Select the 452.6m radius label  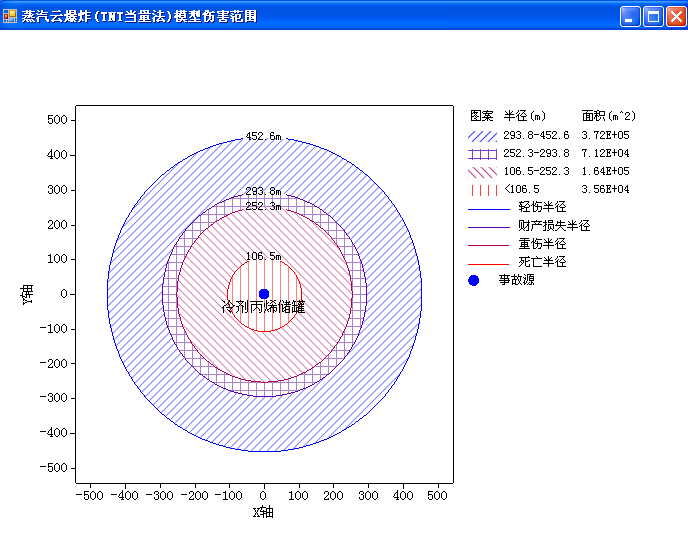tap(263, 136)
